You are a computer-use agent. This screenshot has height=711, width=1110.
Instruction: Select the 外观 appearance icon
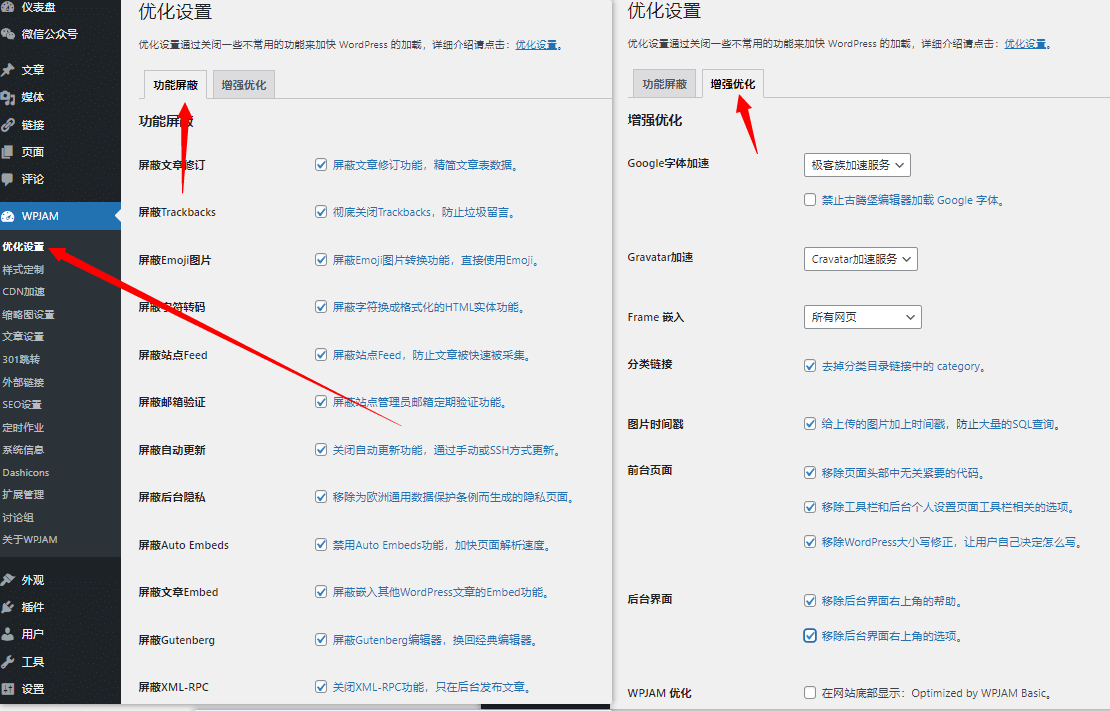10,578
